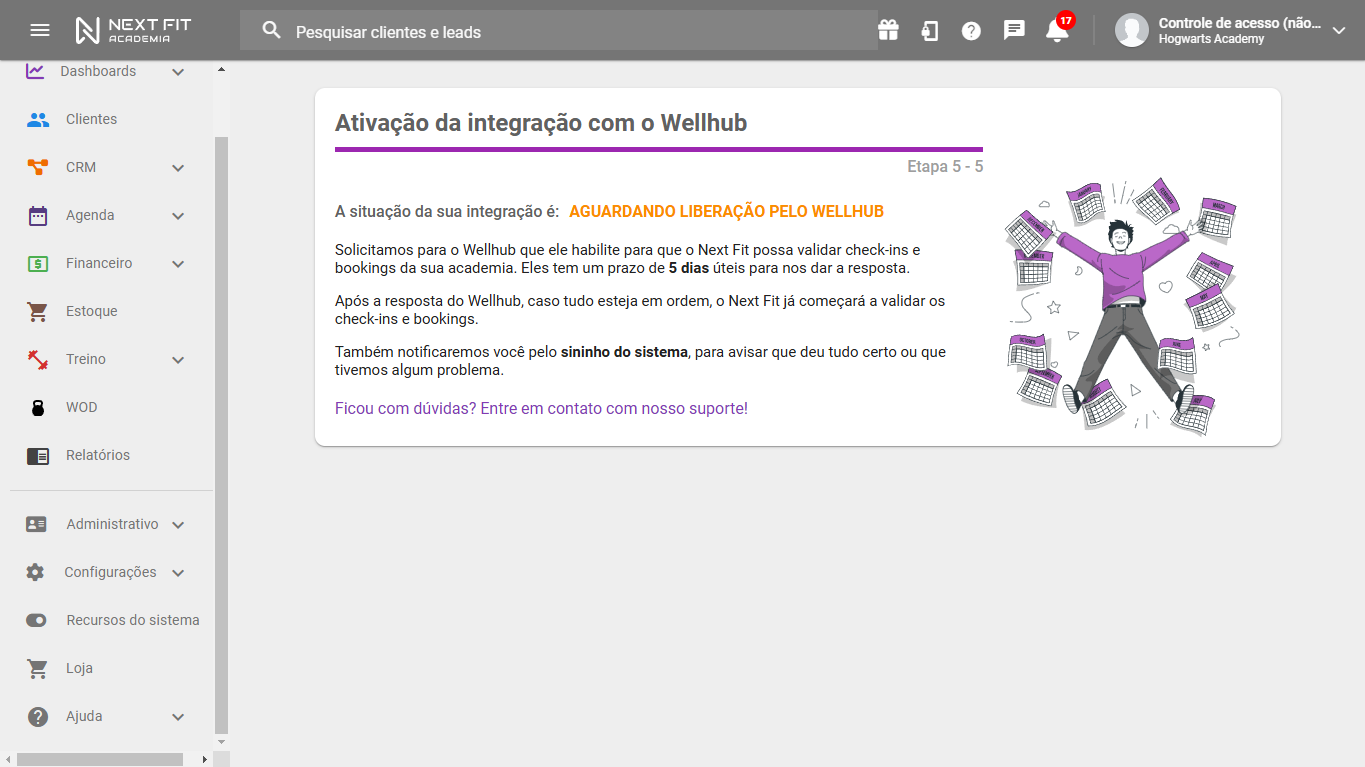The image size is (1365, 767).
Task: Expand the Dashboards chevron
Action: pyautogui.click(x=178, y=72)
